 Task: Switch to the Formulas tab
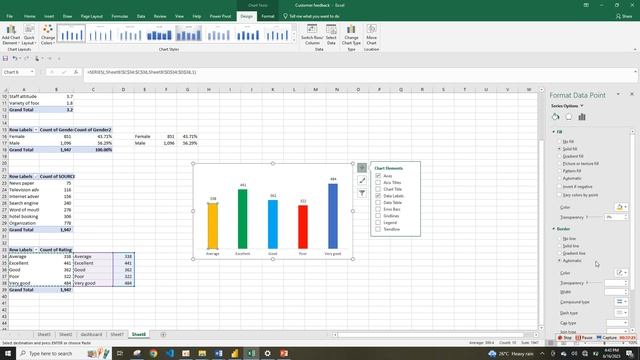120,16
